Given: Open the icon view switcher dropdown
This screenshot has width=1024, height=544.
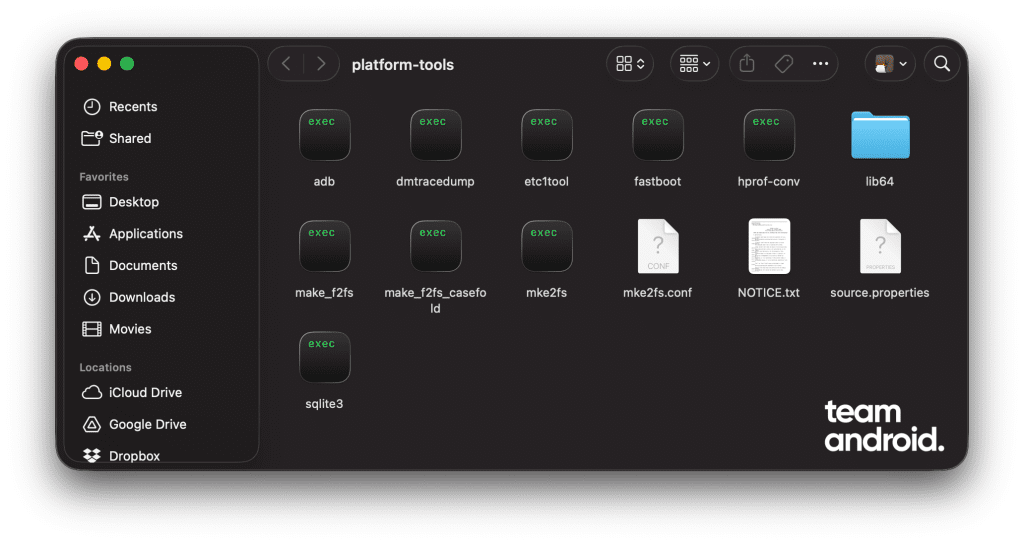Looking at the screenshot, I should (630, 64).
